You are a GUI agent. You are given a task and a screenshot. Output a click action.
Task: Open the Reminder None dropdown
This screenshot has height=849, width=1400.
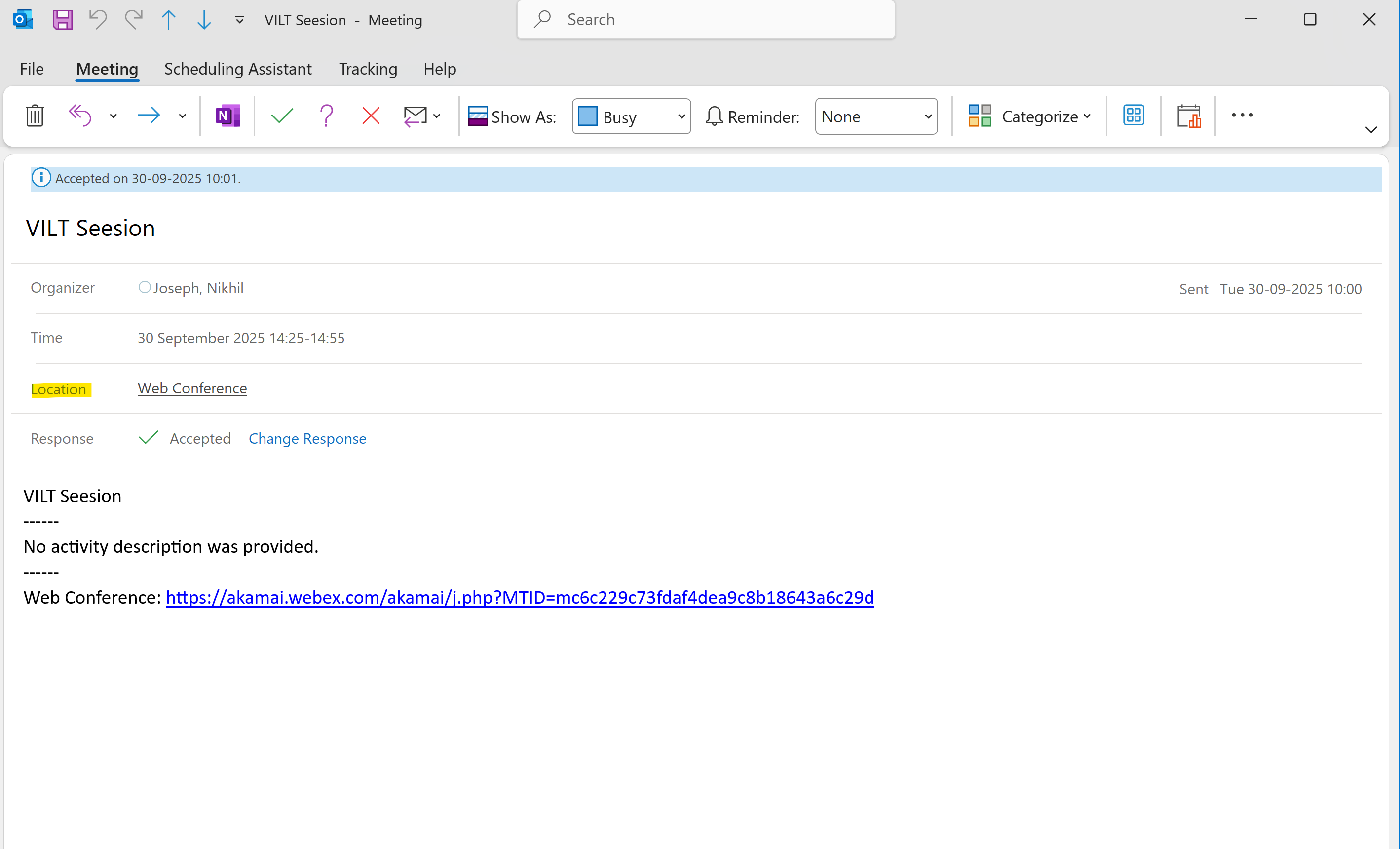875,116
